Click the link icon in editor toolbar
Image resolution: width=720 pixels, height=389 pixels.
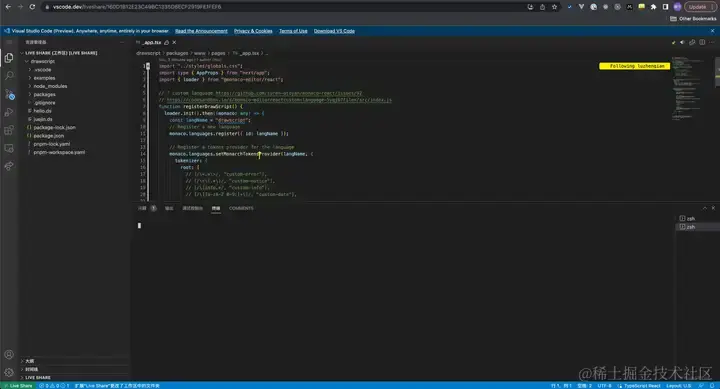click(692, 42)
